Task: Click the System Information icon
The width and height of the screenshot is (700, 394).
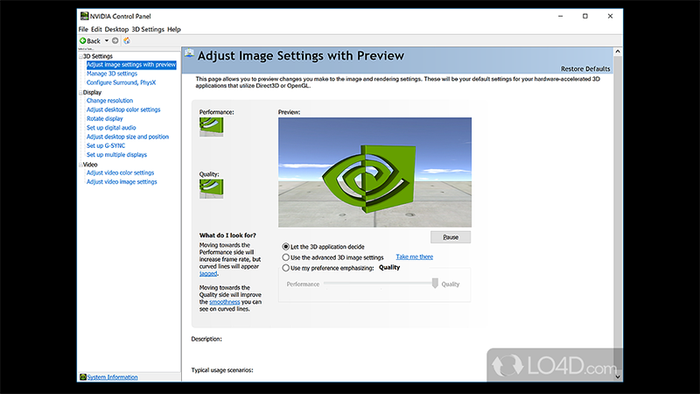Action: [83, 377]
